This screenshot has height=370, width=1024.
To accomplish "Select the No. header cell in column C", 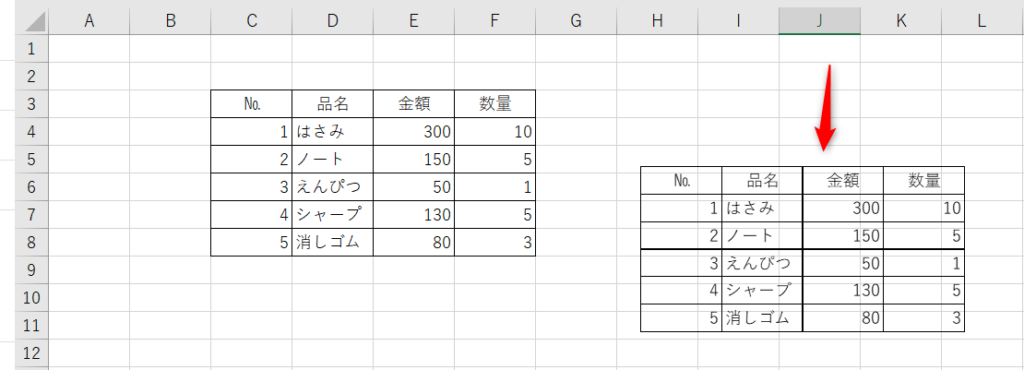I will [251, 104].
